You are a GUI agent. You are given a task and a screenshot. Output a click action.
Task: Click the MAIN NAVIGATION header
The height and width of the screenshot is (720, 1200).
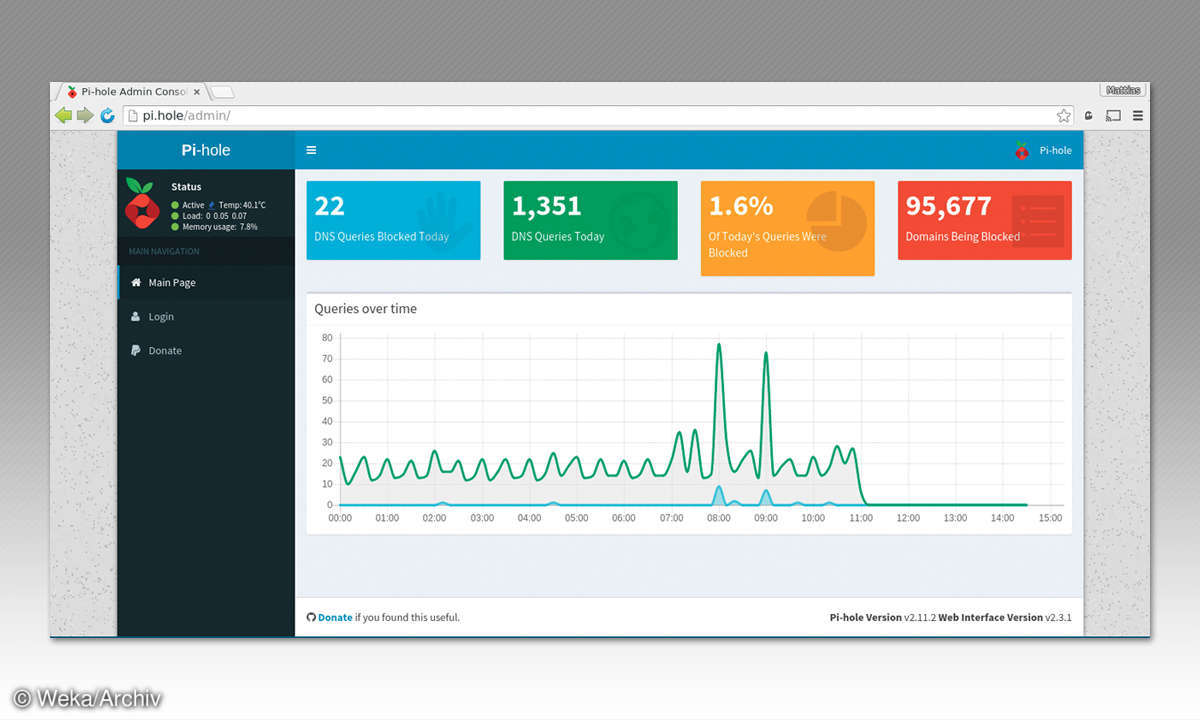click(x=164, y=252)
